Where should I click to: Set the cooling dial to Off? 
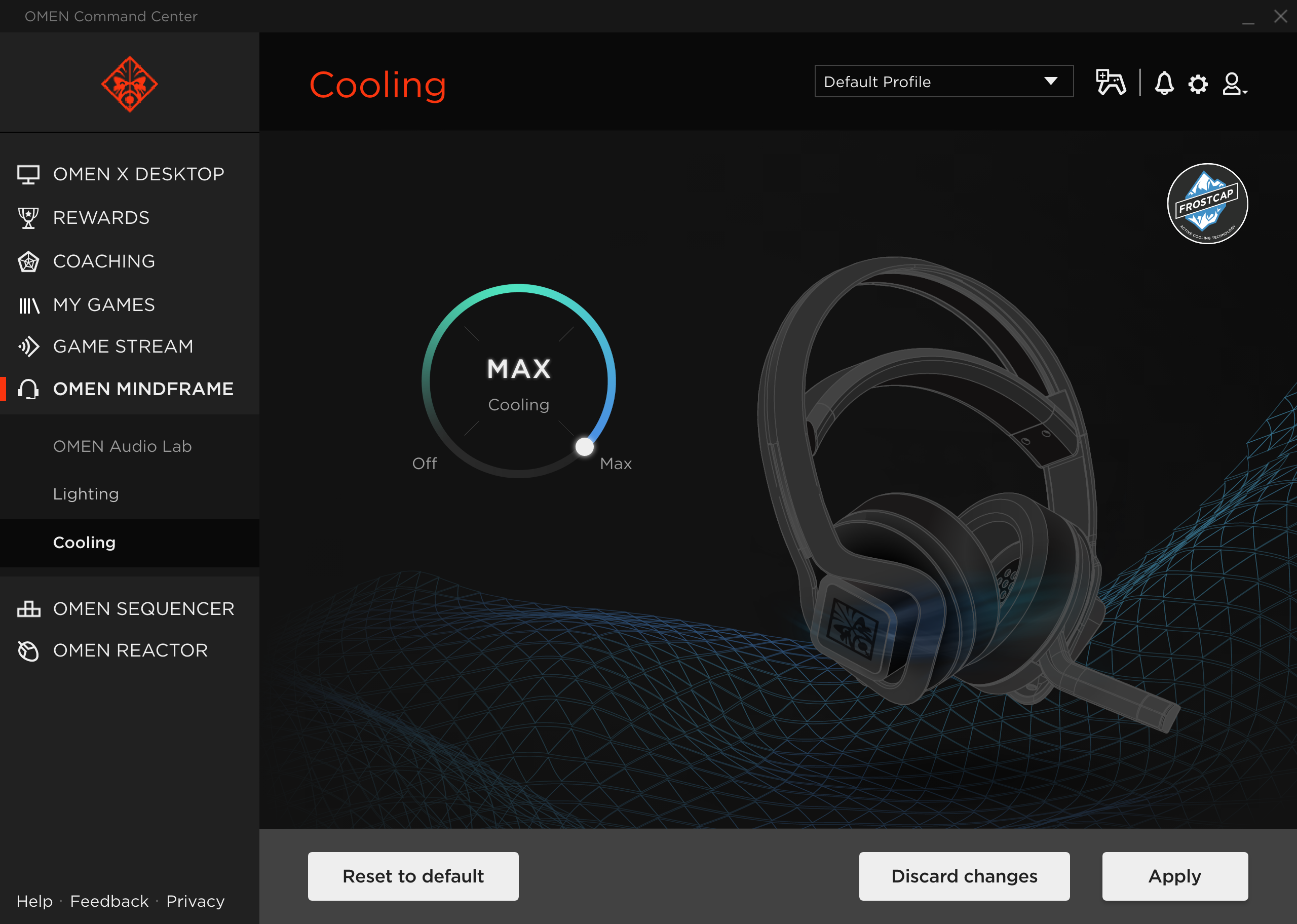425,464
